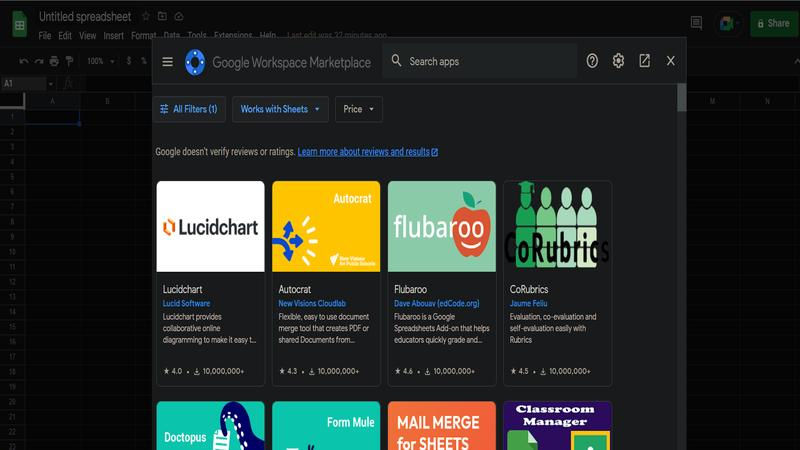Open the Marketplace hamburger menu
800x450 pixels.
point(167,62)
